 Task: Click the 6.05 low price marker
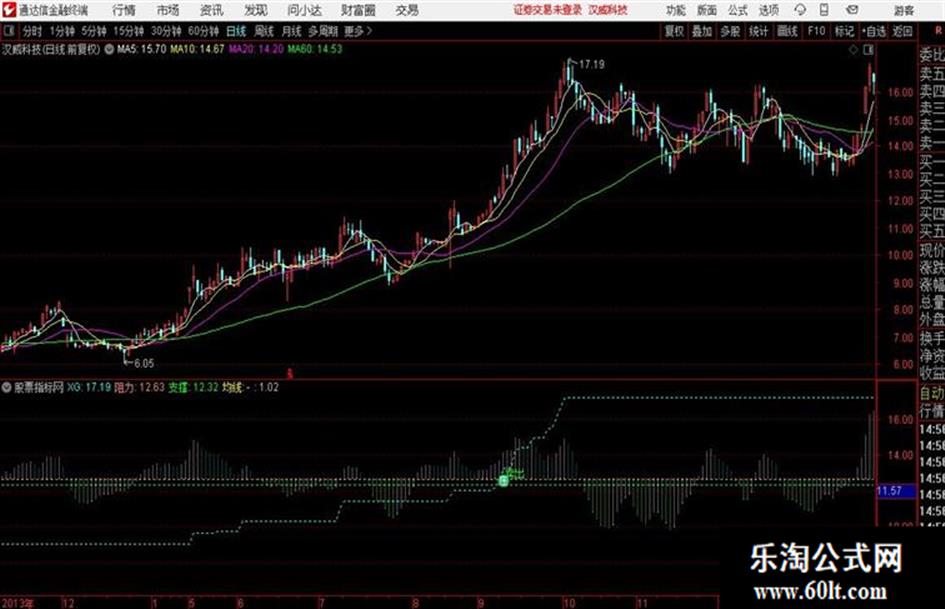click(x=143, y=363)
